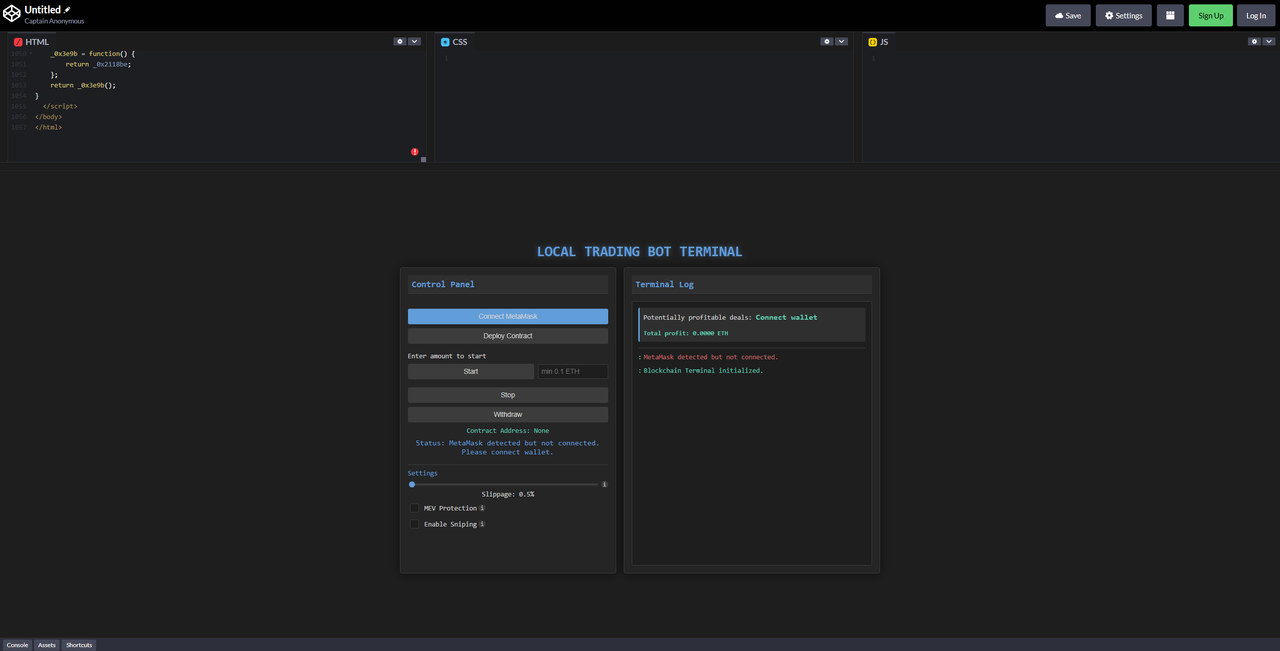
Task: Click the min 0.1 ETH amount field
Action: 573,371
